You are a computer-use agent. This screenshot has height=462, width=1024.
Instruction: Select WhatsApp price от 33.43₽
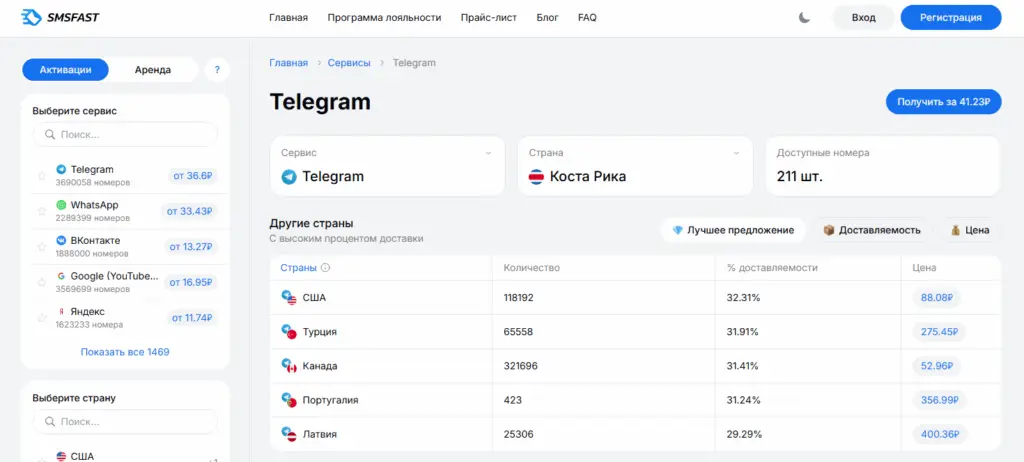[189, 211]
